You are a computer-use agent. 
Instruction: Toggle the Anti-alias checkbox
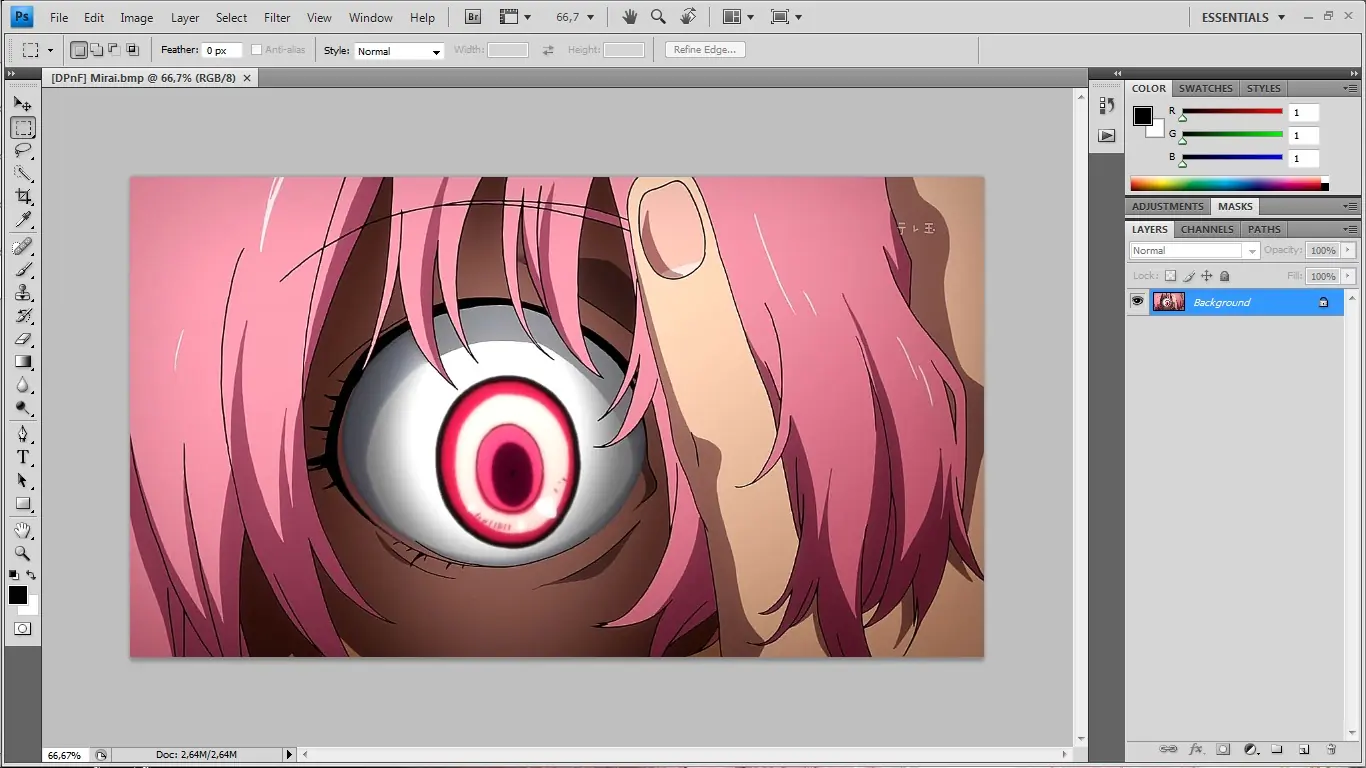point(256,50)
